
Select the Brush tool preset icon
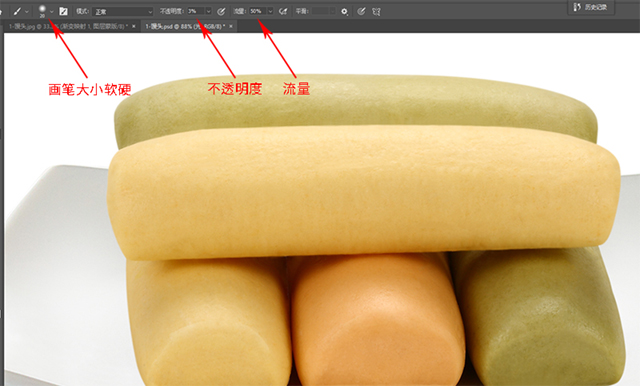(x=17, y=11)
